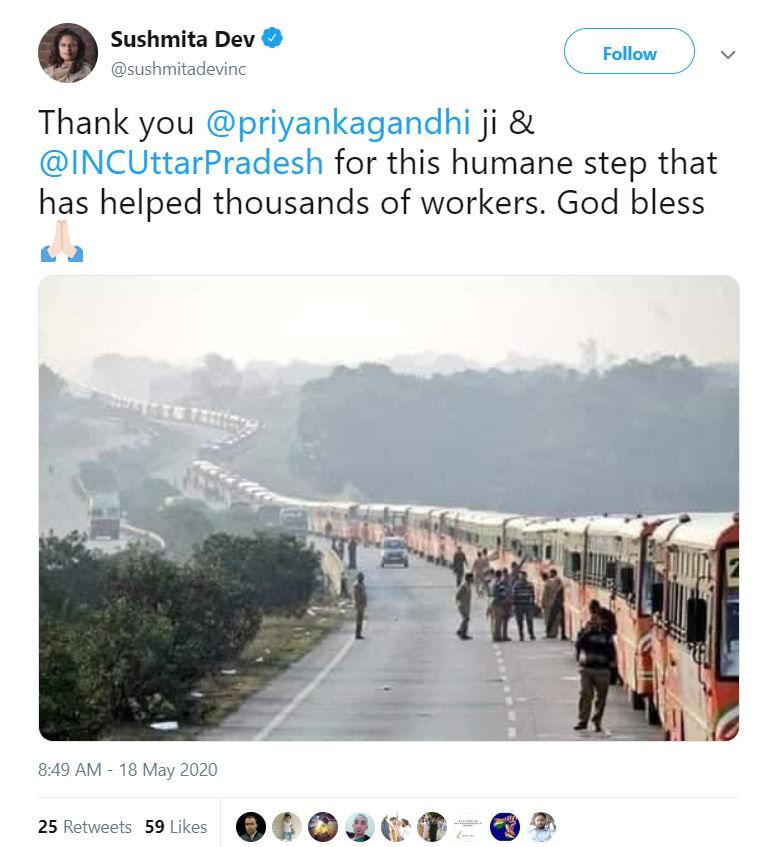Viewport: 768px width, 847px height.
Task: Click the folded hands emoji
Action: point(61,241)
